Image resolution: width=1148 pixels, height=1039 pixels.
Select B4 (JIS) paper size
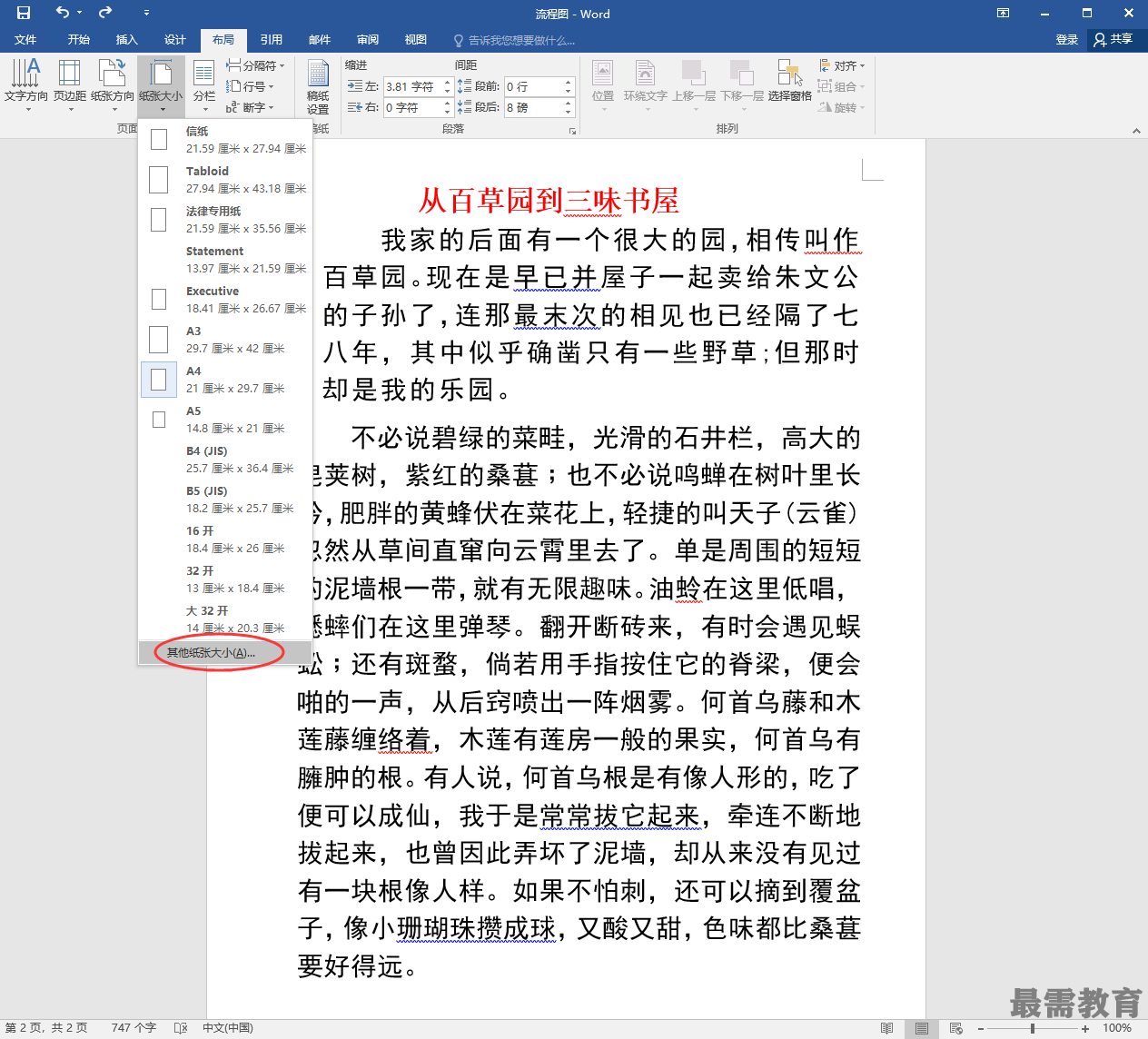pos(225,459)
